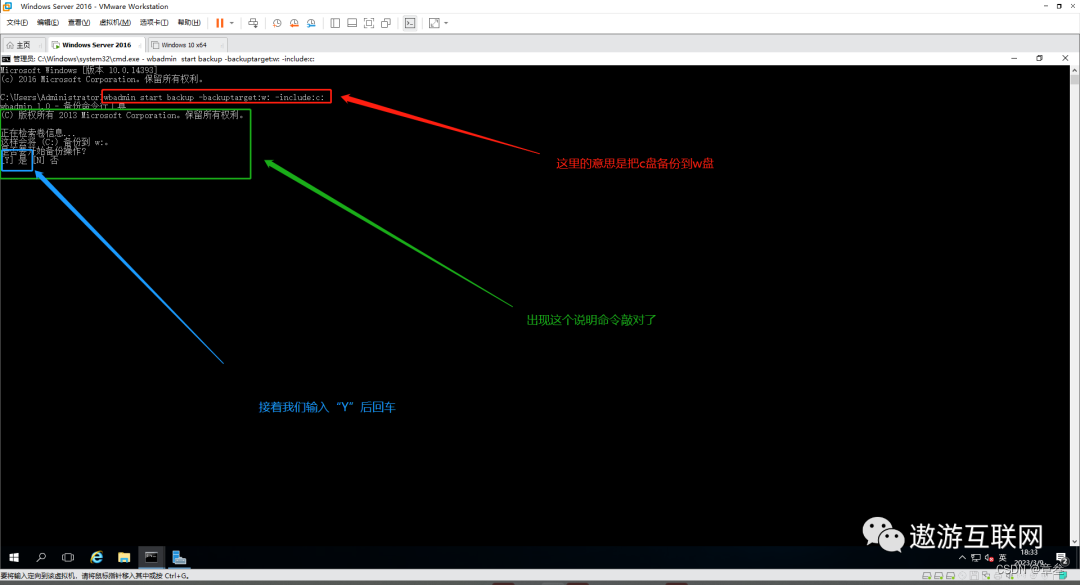
Task: Click the cmd window title bar icon
Action: click(6, 59)
